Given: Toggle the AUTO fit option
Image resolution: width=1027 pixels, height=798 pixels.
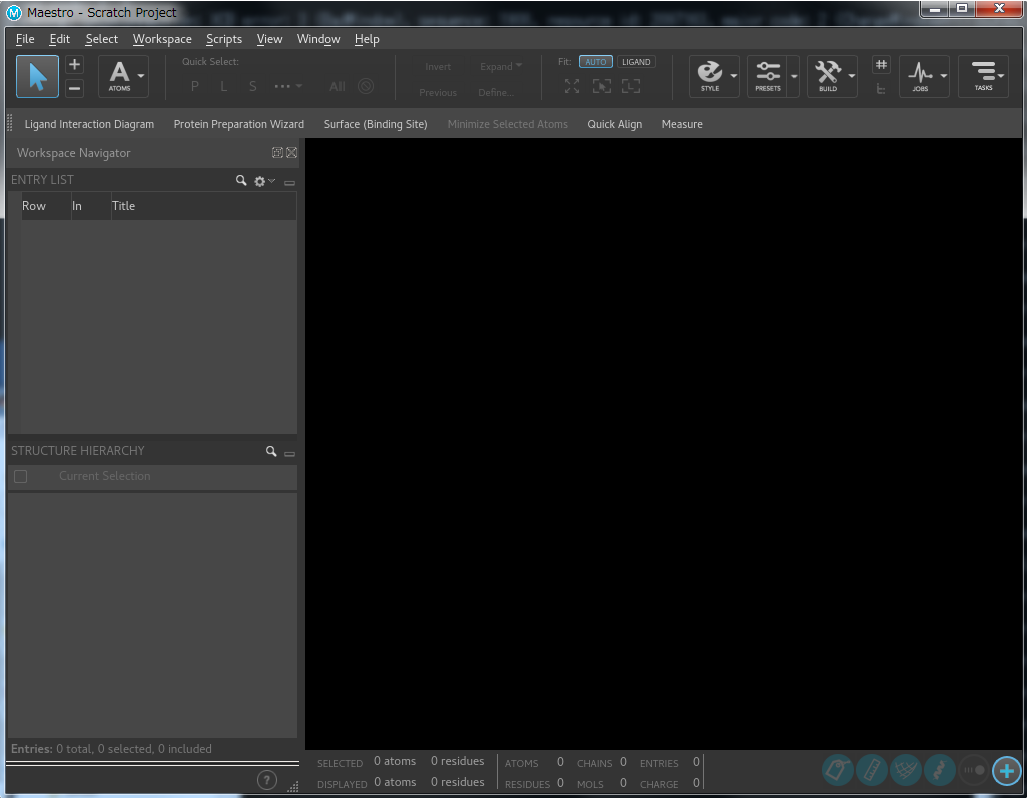Looking at the screenshot, I should click(x=596, y=62).
